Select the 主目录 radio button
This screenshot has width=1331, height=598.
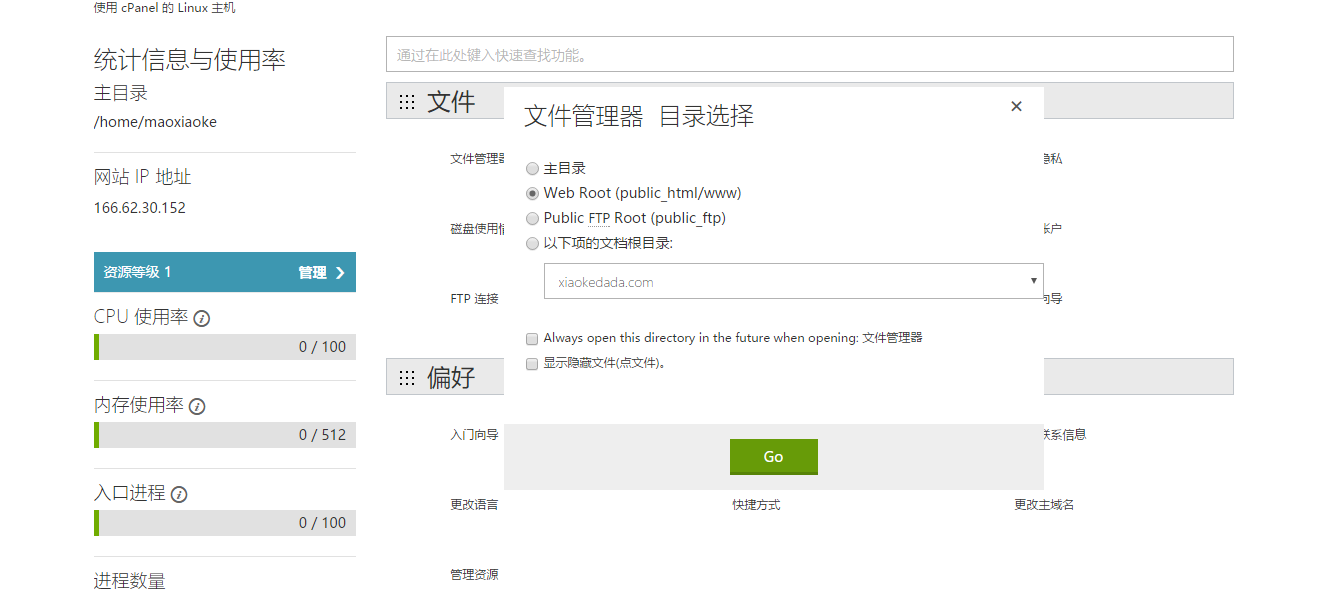coord(532,169)
